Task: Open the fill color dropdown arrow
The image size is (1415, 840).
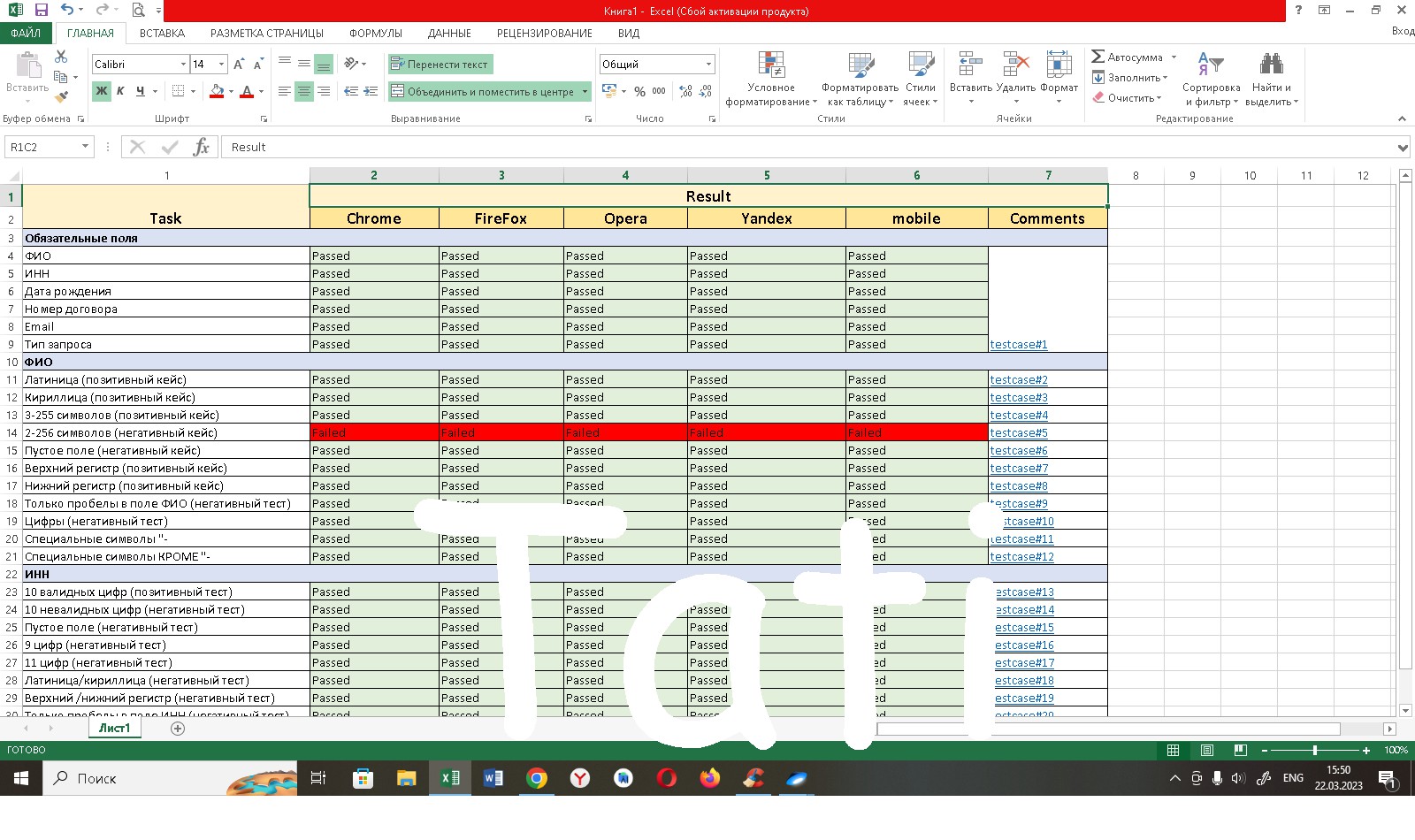Action: [x=231, y=91]
